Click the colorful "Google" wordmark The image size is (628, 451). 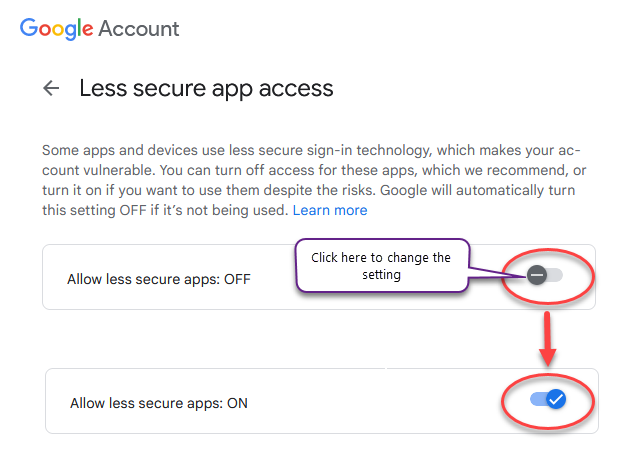55,28
